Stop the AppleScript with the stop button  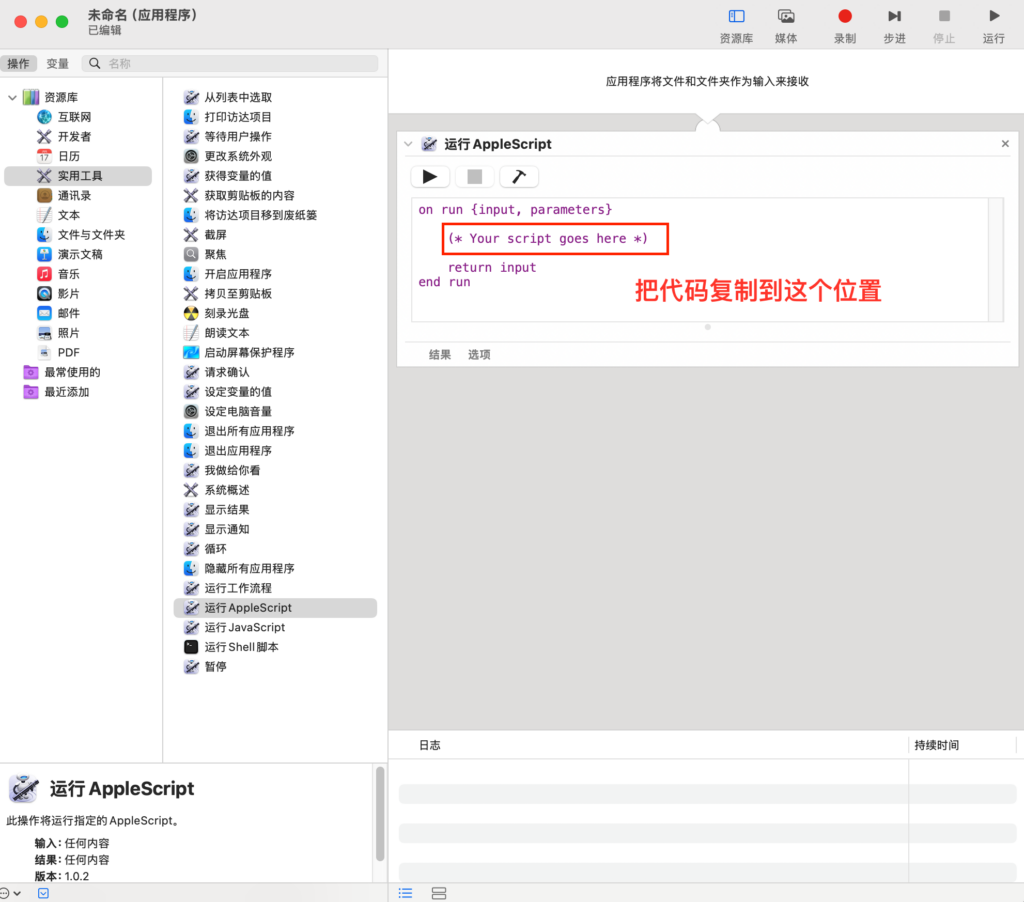point(473,176)
